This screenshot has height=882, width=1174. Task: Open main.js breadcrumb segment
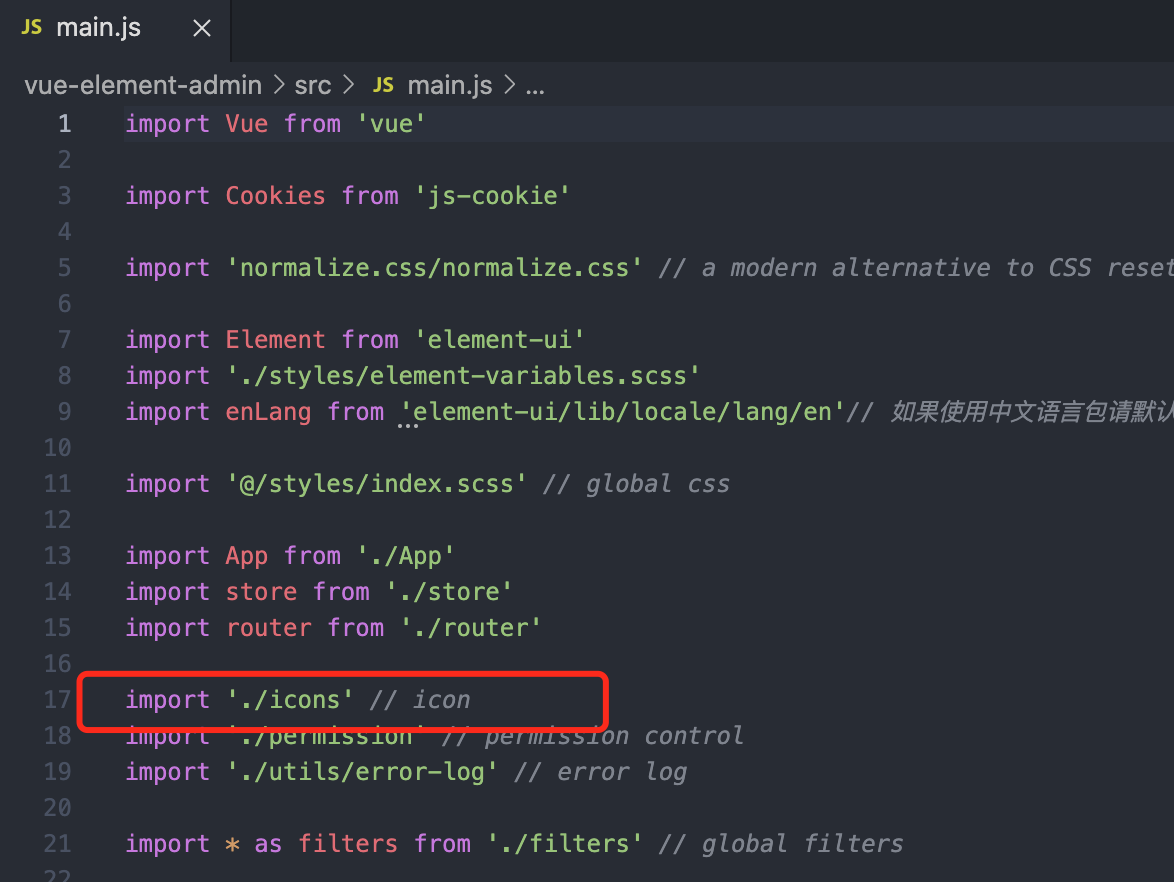pyautogui.click(x=449, y=85)
